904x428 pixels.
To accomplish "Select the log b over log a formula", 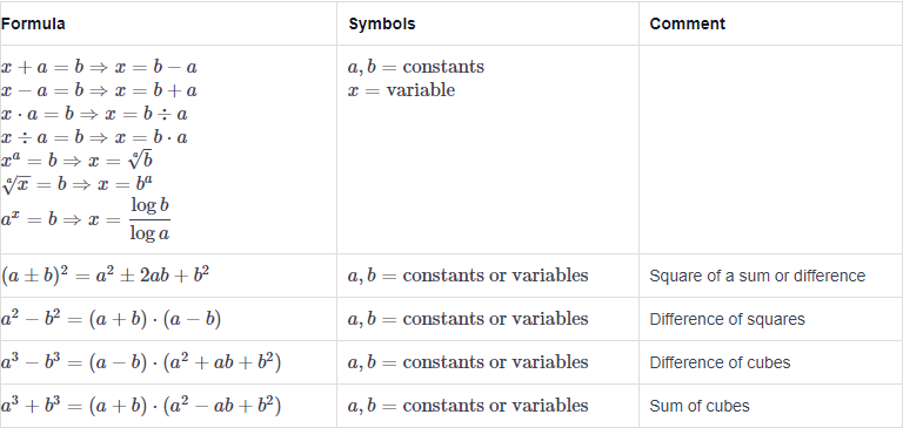I will tap(86, 220).
